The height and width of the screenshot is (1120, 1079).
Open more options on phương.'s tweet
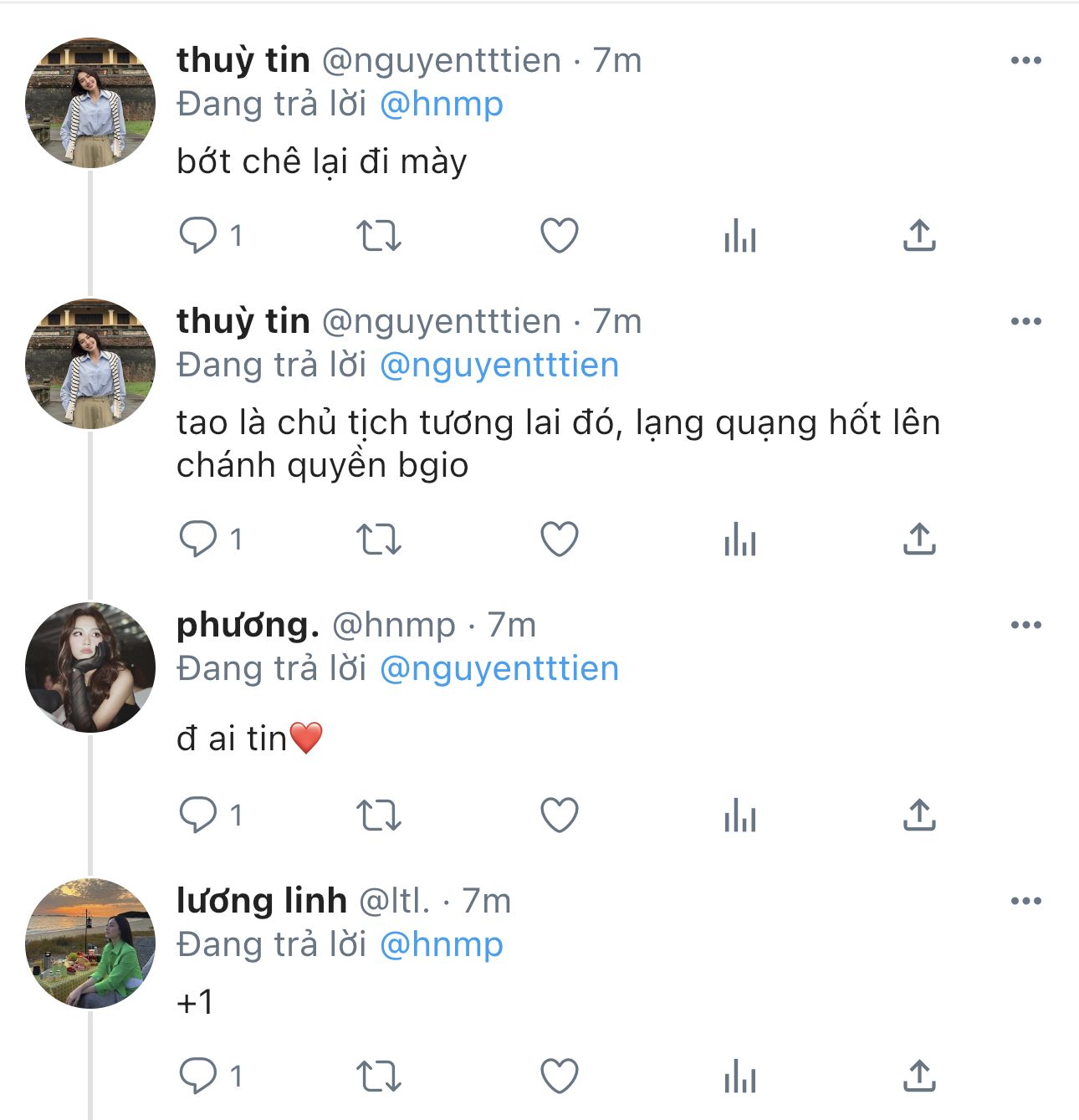pyautogui.click(x=1025, y=625)
